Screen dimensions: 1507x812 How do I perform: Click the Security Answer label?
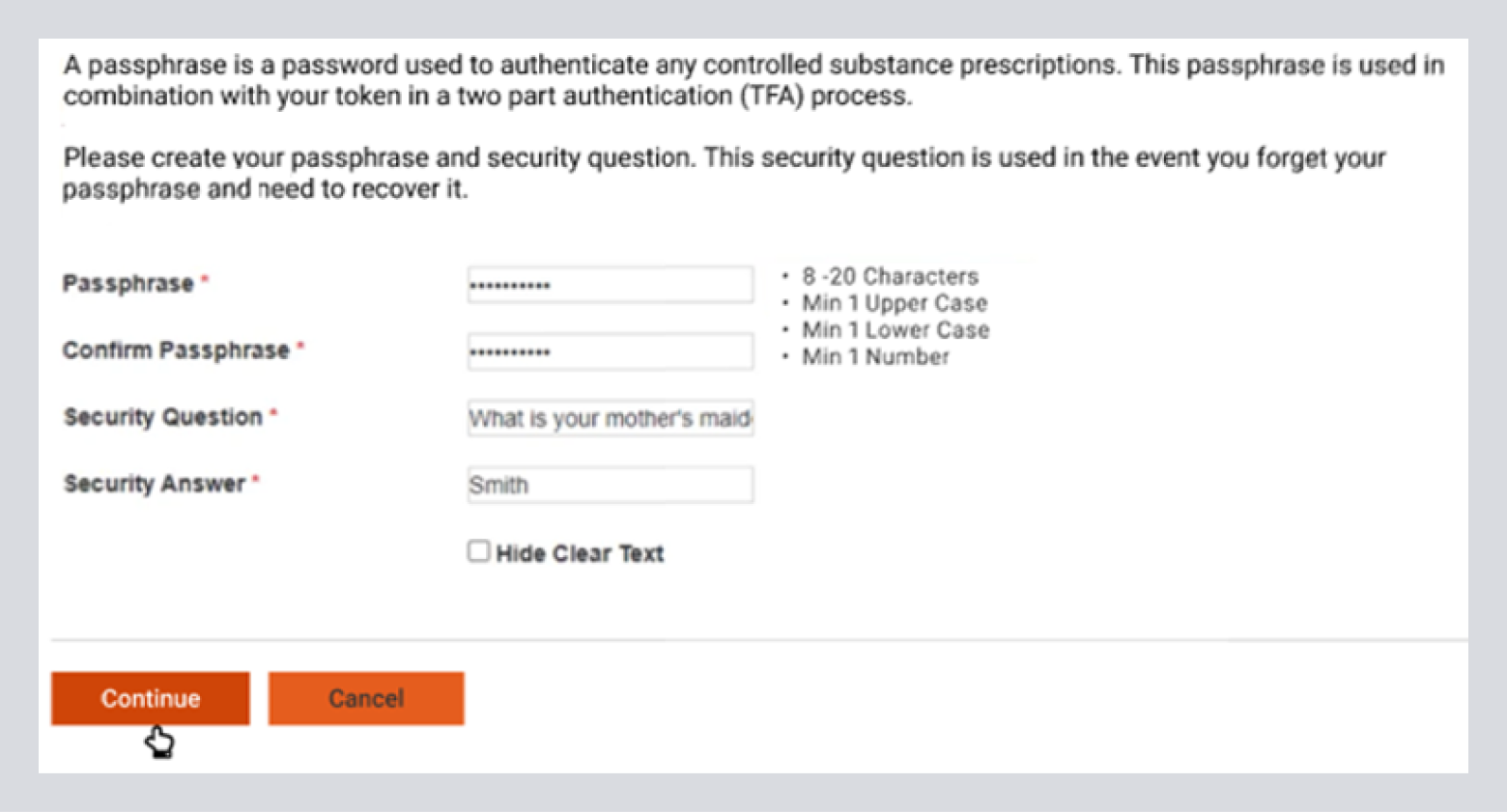[x=154, y=484]
